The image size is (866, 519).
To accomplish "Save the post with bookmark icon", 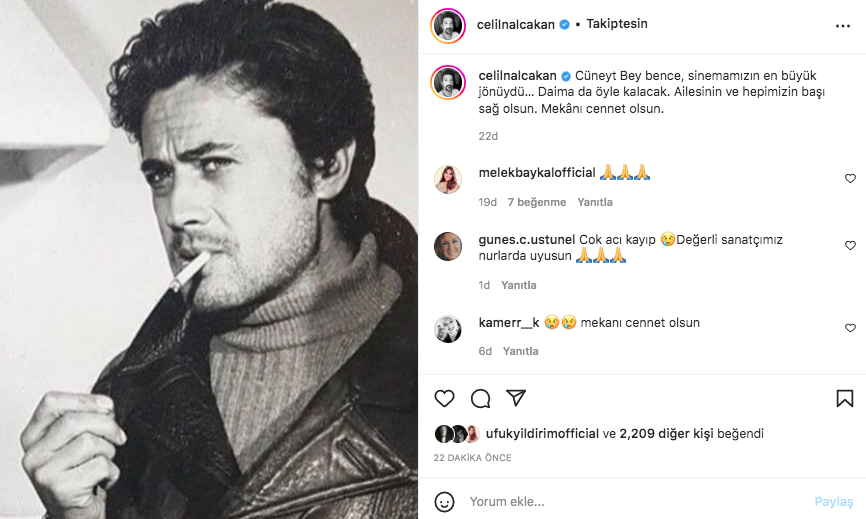I will (844, 398).
